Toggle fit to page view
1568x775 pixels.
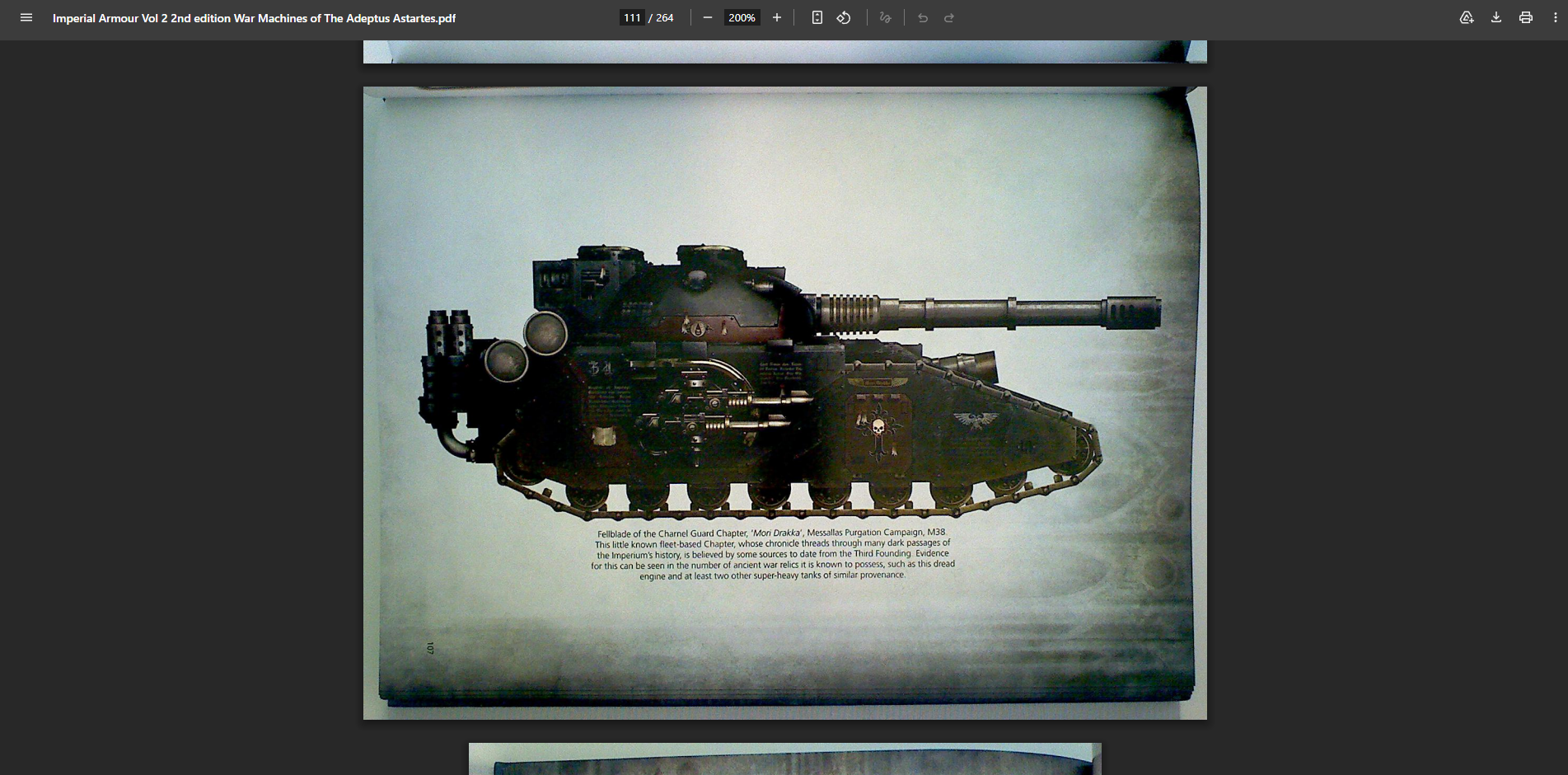(x=817, y=17)
